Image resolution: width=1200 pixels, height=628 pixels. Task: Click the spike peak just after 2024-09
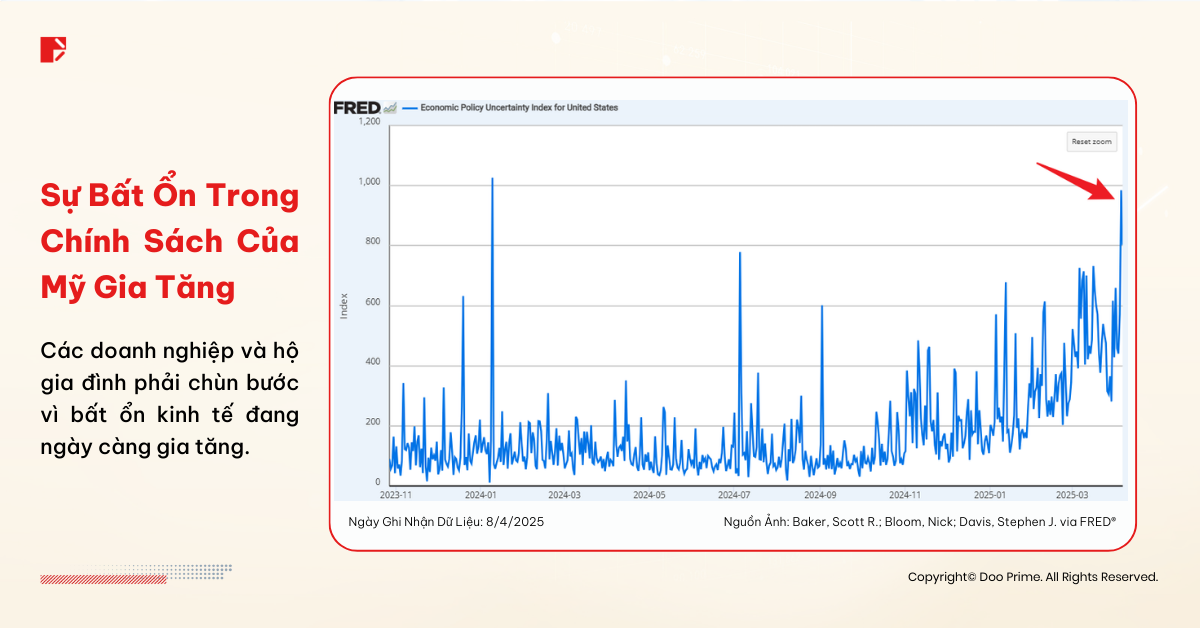click(822, 307)
